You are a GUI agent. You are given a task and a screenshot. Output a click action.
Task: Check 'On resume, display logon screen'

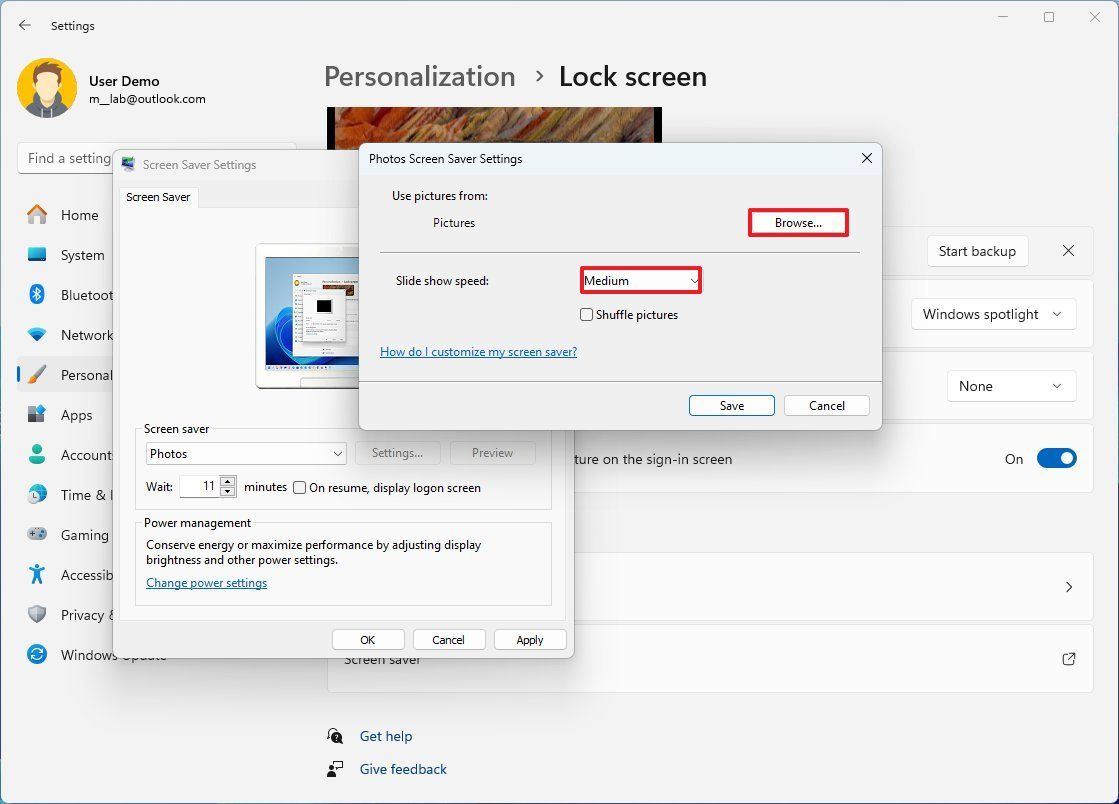pyautogui.click(x=299, y=487)
